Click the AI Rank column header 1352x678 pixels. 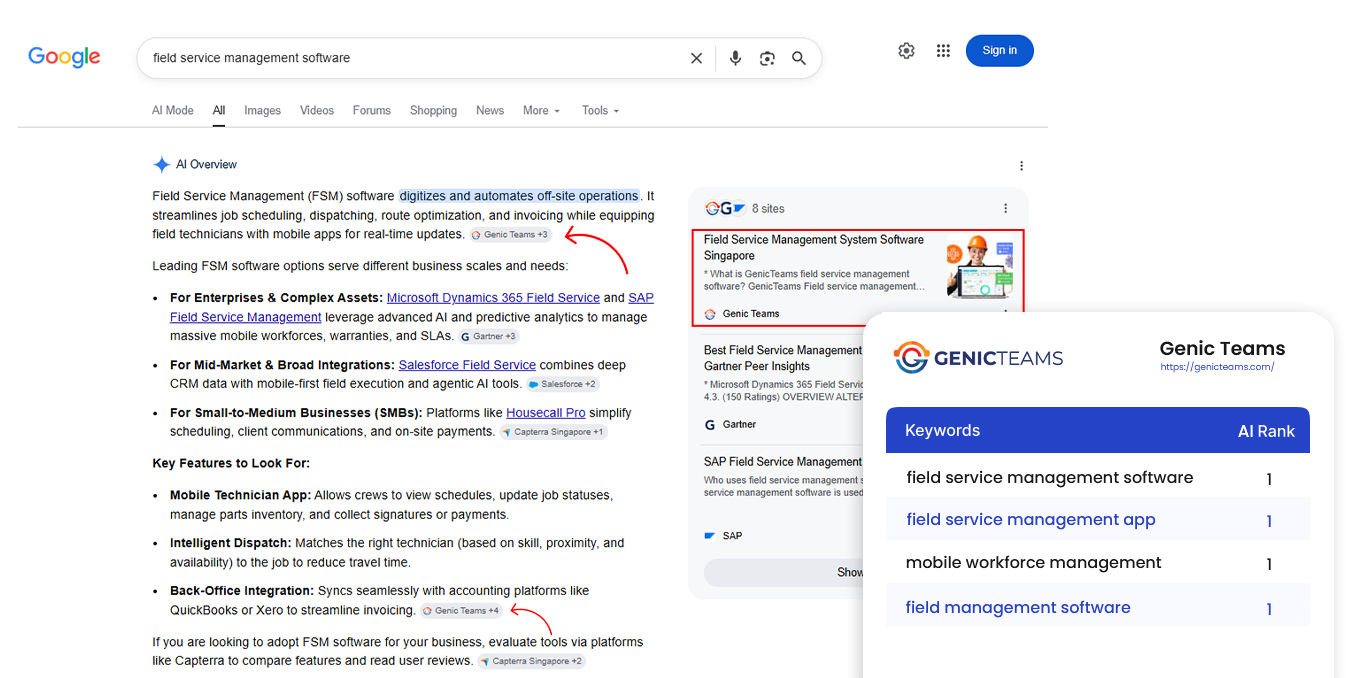(1266, 432)
